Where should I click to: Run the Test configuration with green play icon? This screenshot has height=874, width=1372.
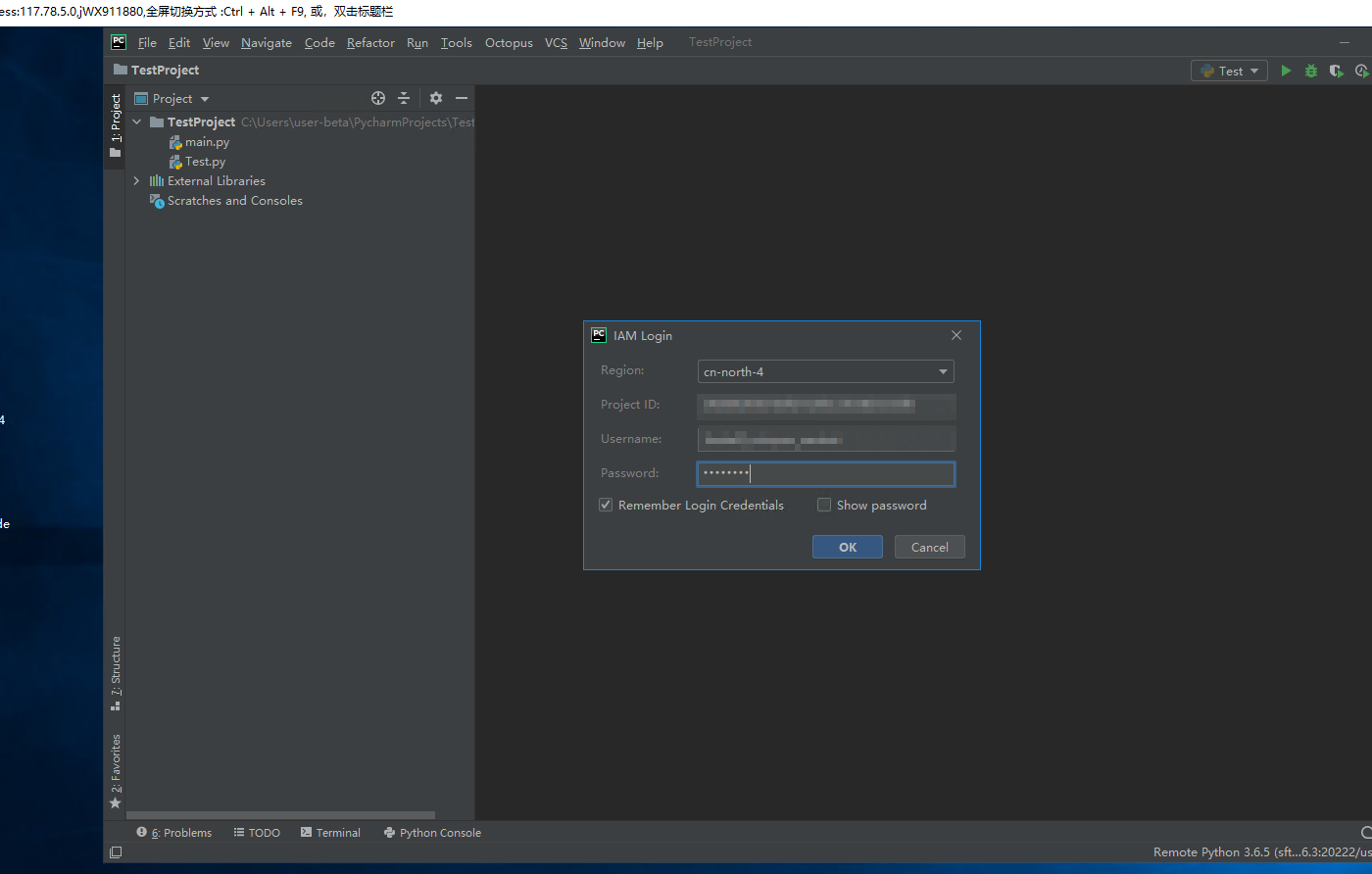pyautogui.click(x=1286, y=71)
